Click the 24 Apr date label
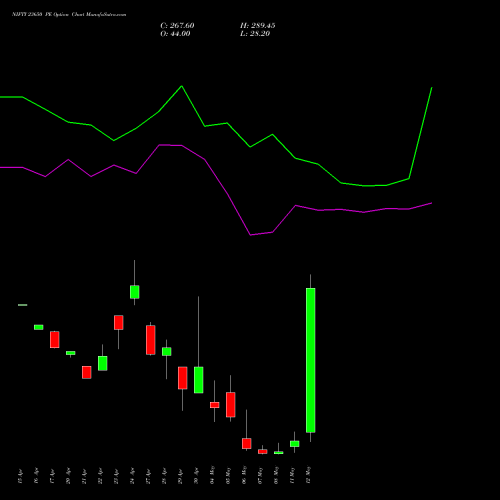 [x=133, y=476]
